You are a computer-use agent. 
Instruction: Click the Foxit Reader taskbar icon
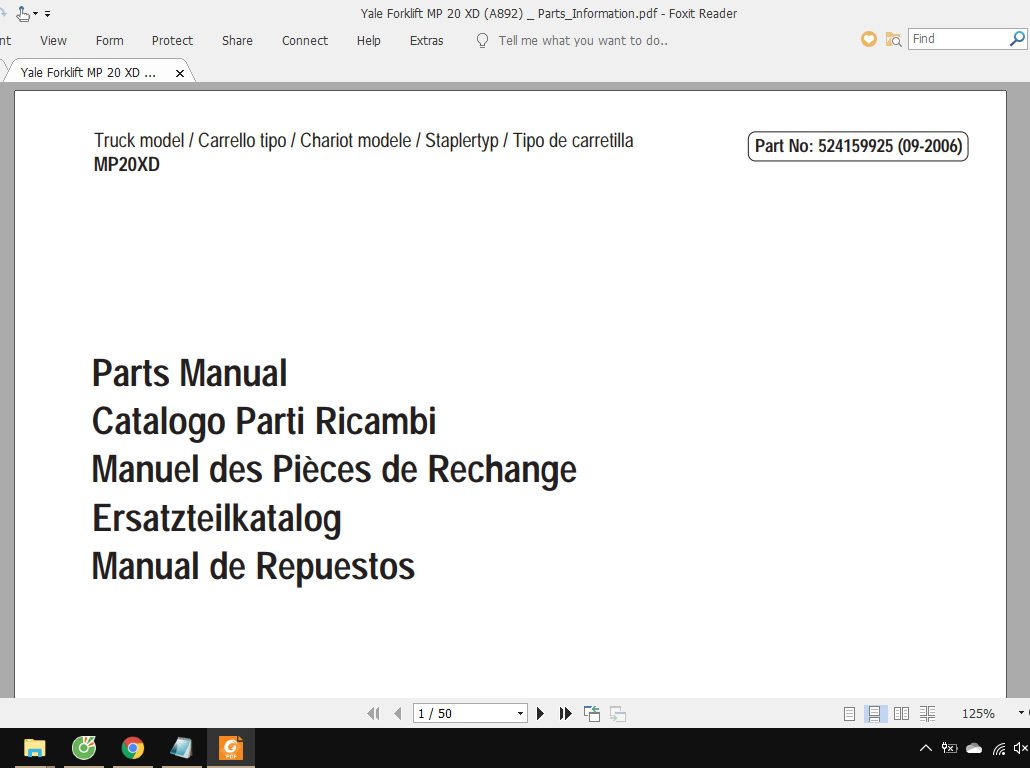pyautogui.click(x=231, y=748)
